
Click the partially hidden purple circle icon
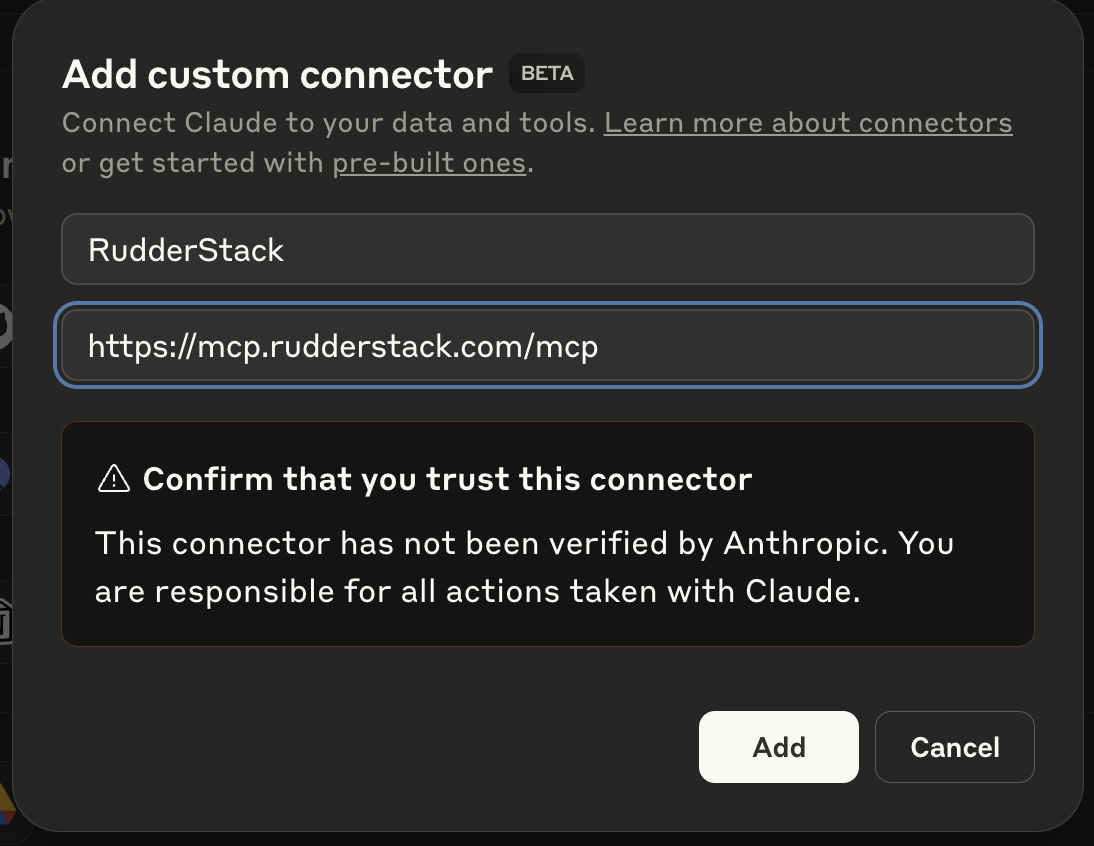(4, 475)
